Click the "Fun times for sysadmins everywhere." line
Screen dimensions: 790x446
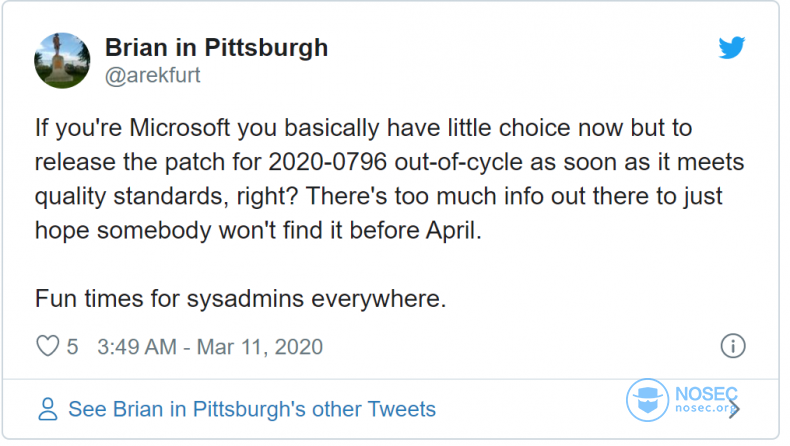(x=241, y=299)
